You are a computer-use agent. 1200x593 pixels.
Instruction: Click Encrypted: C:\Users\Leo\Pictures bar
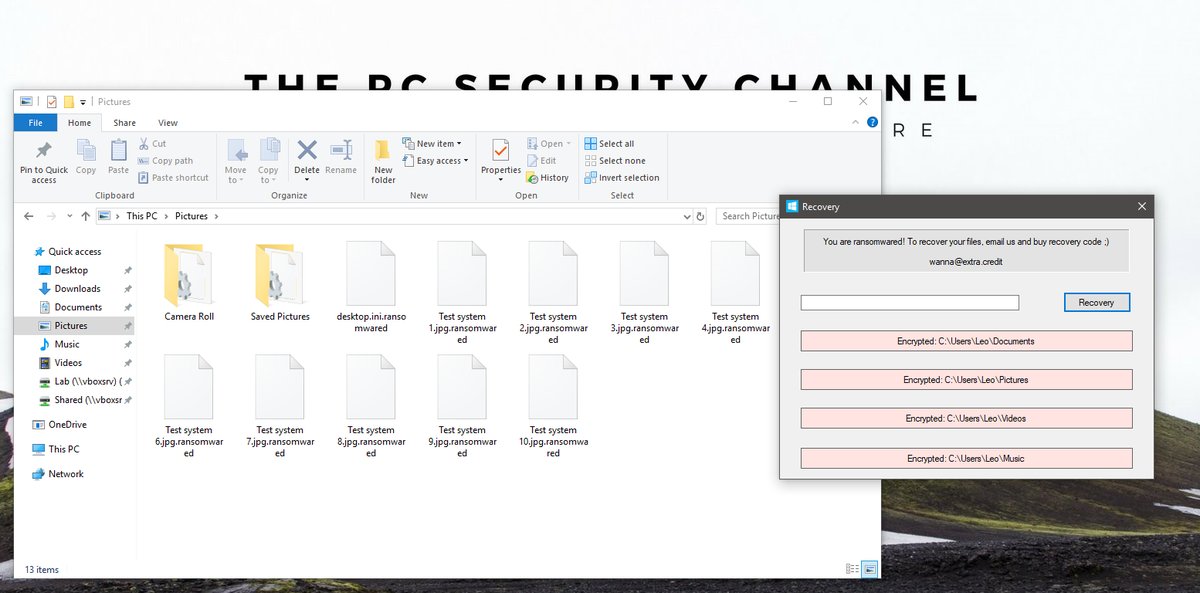click(966, 380)
